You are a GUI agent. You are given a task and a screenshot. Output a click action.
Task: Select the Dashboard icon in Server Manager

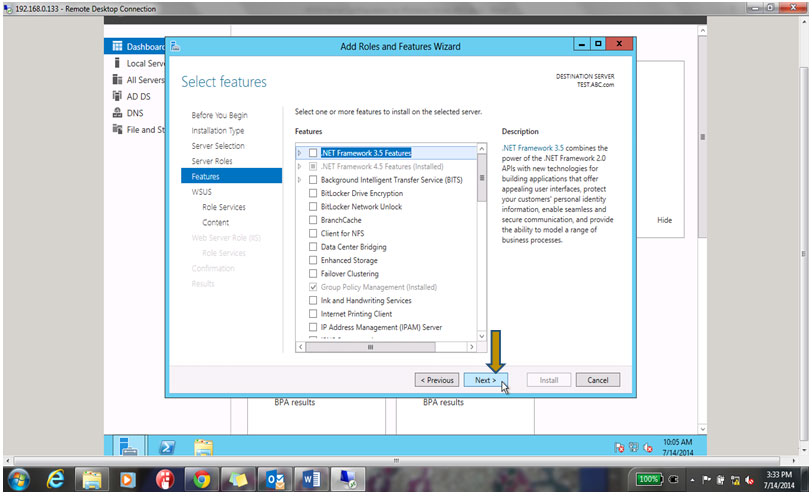pos(118,46)
